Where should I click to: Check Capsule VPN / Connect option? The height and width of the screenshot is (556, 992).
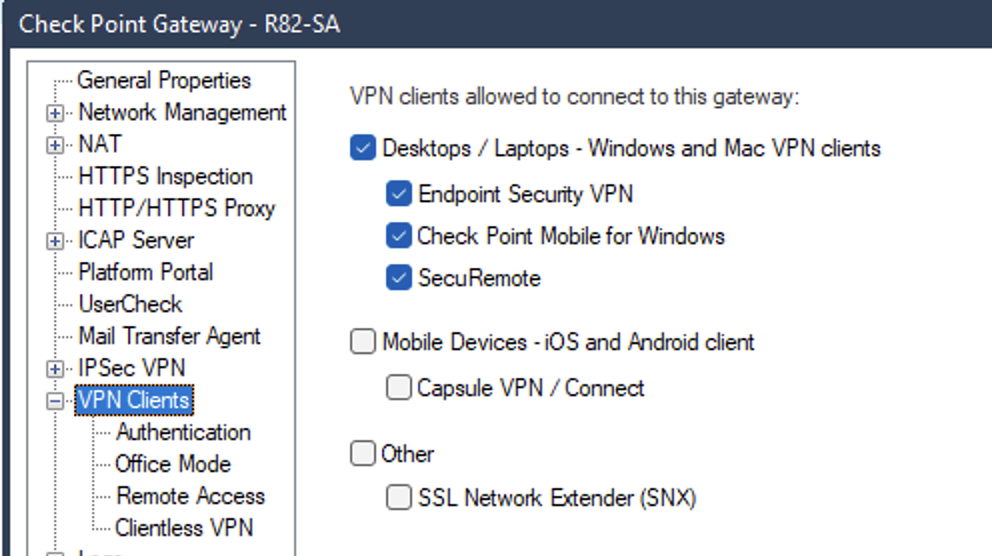click(399, 387)
